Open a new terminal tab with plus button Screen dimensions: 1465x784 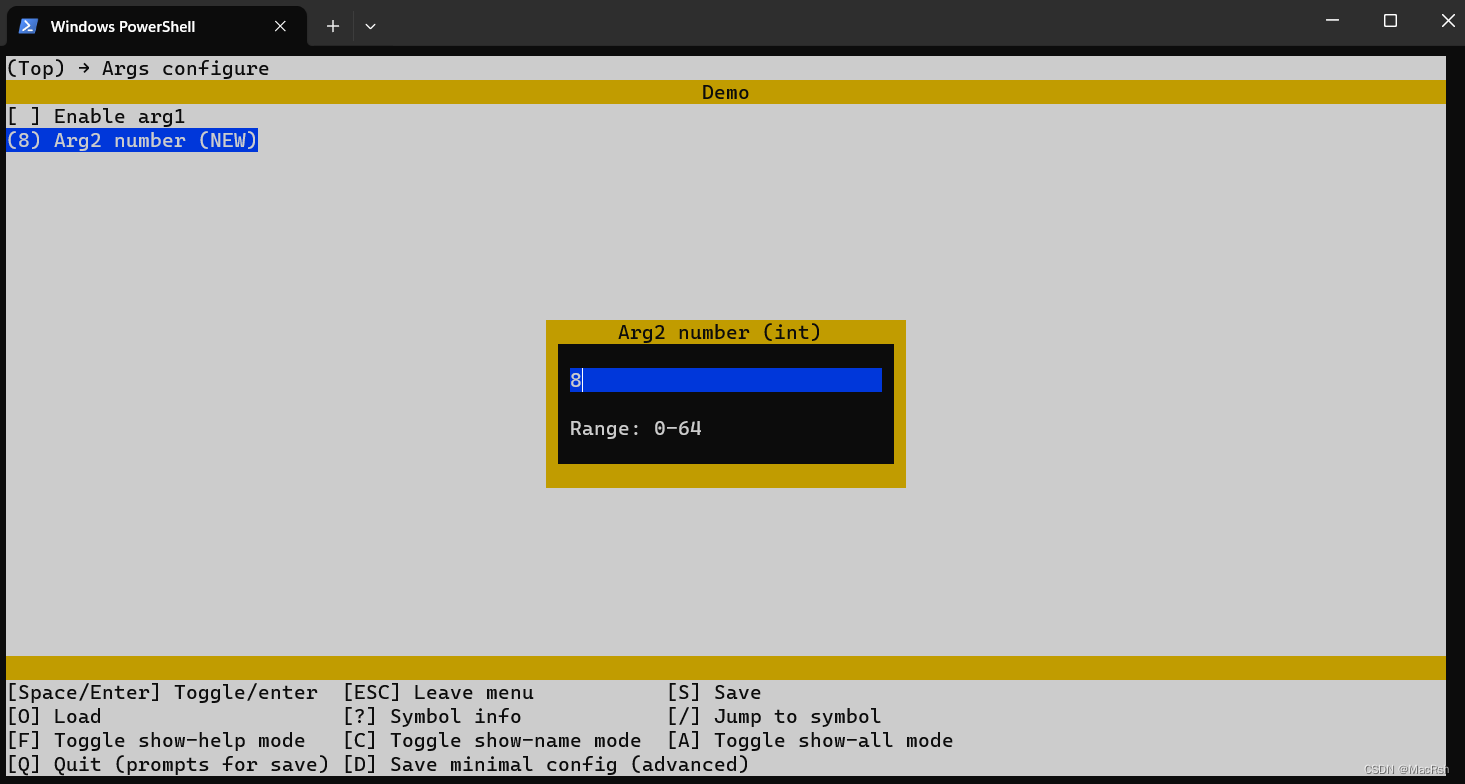pyautogui.click(x=332, y=26)
